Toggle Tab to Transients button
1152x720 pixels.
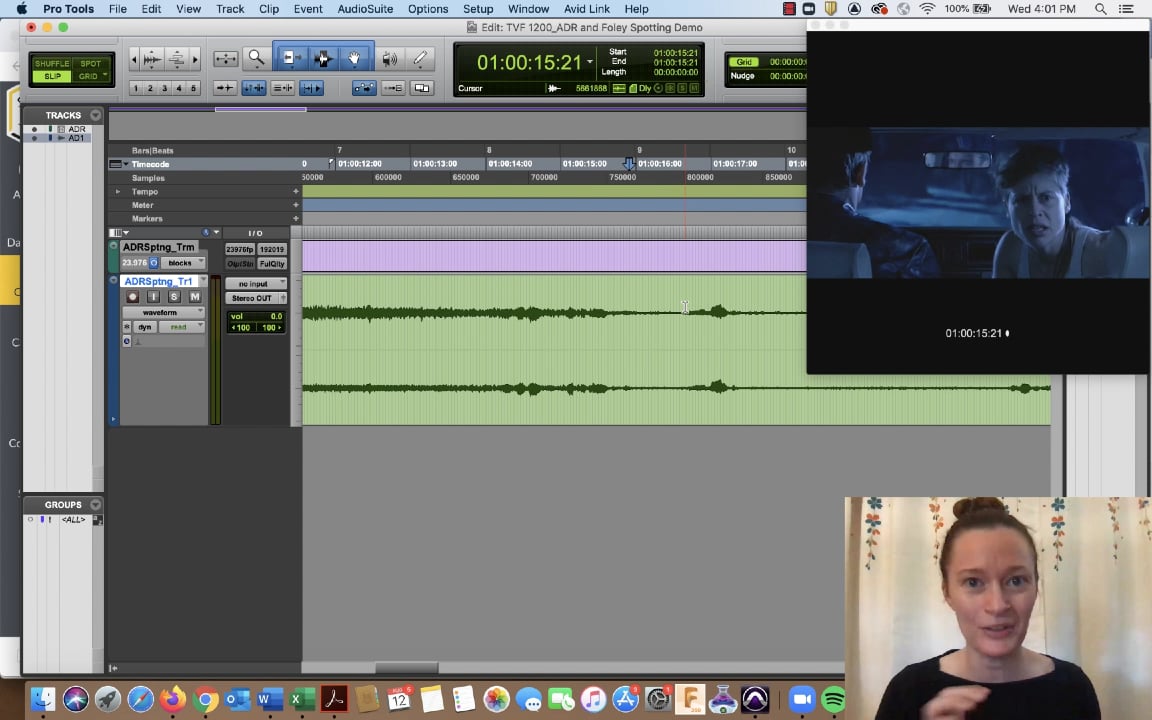coord(224,88)
